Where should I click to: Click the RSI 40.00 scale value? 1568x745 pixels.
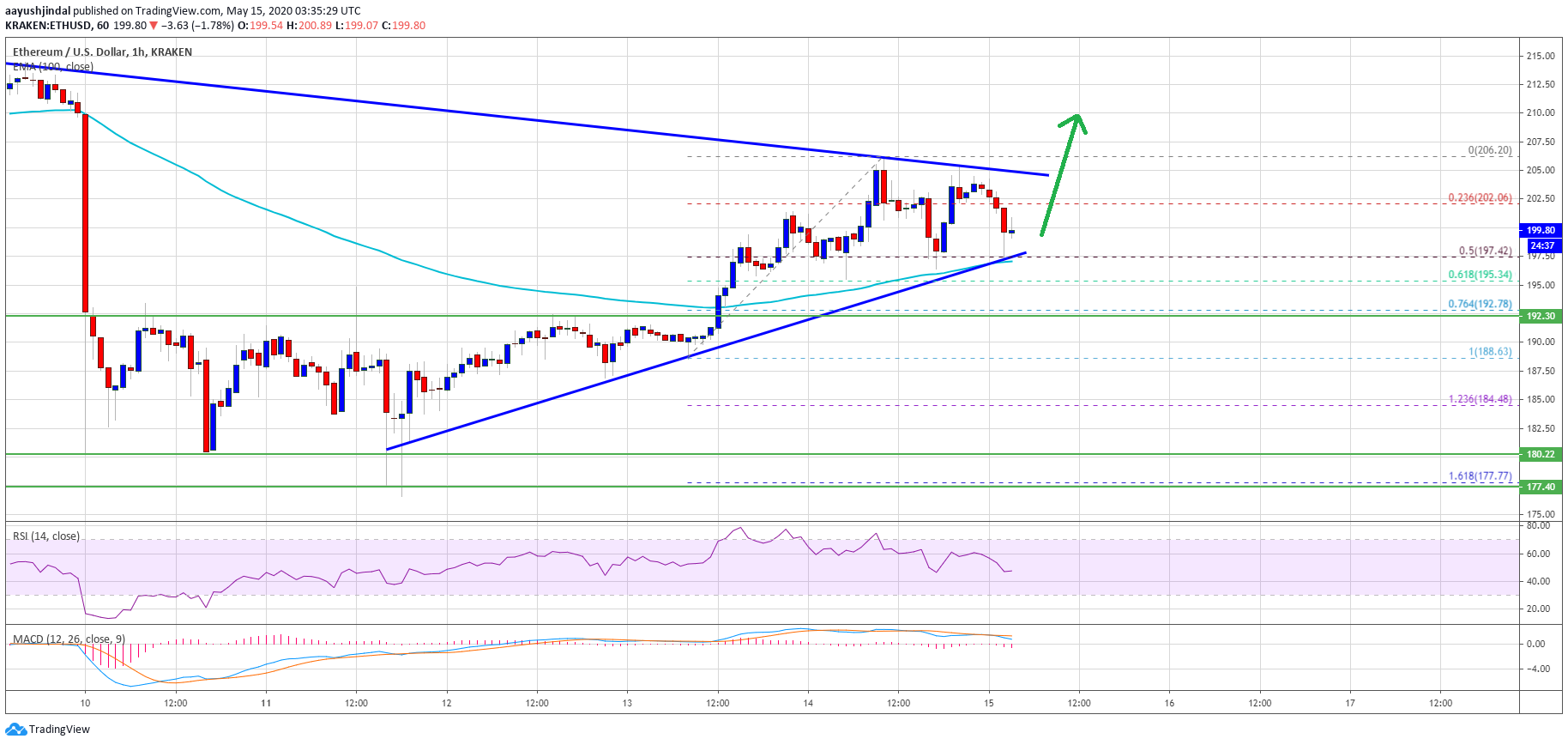coord(1538,581)
